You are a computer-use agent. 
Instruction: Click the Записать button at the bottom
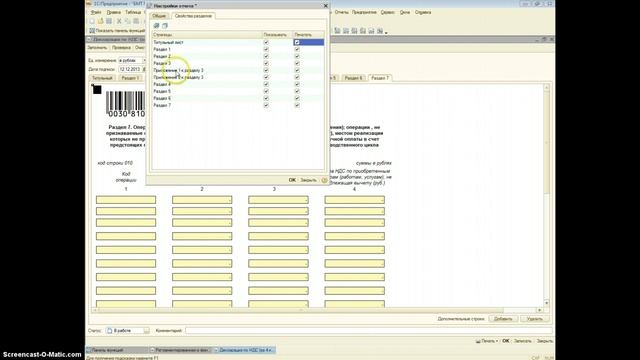click(x=523, y=341)
